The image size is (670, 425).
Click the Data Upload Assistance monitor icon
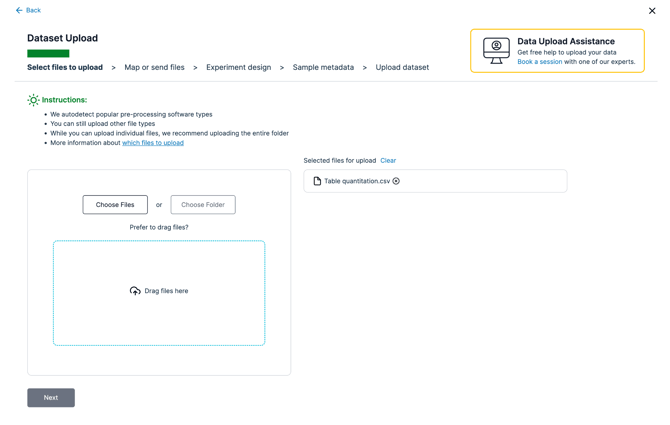point(496,51)
